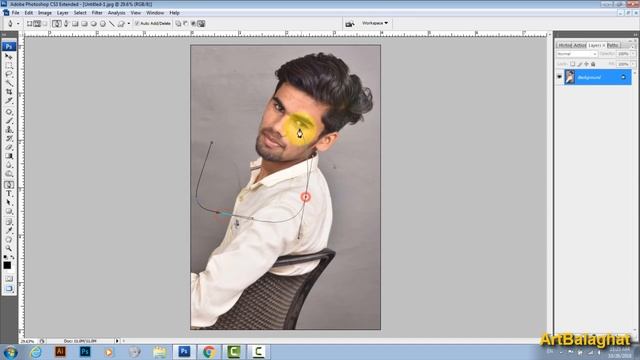Open the Layers panel options menu
Viewport: 640px width, 360px height.
pos(633,47)
